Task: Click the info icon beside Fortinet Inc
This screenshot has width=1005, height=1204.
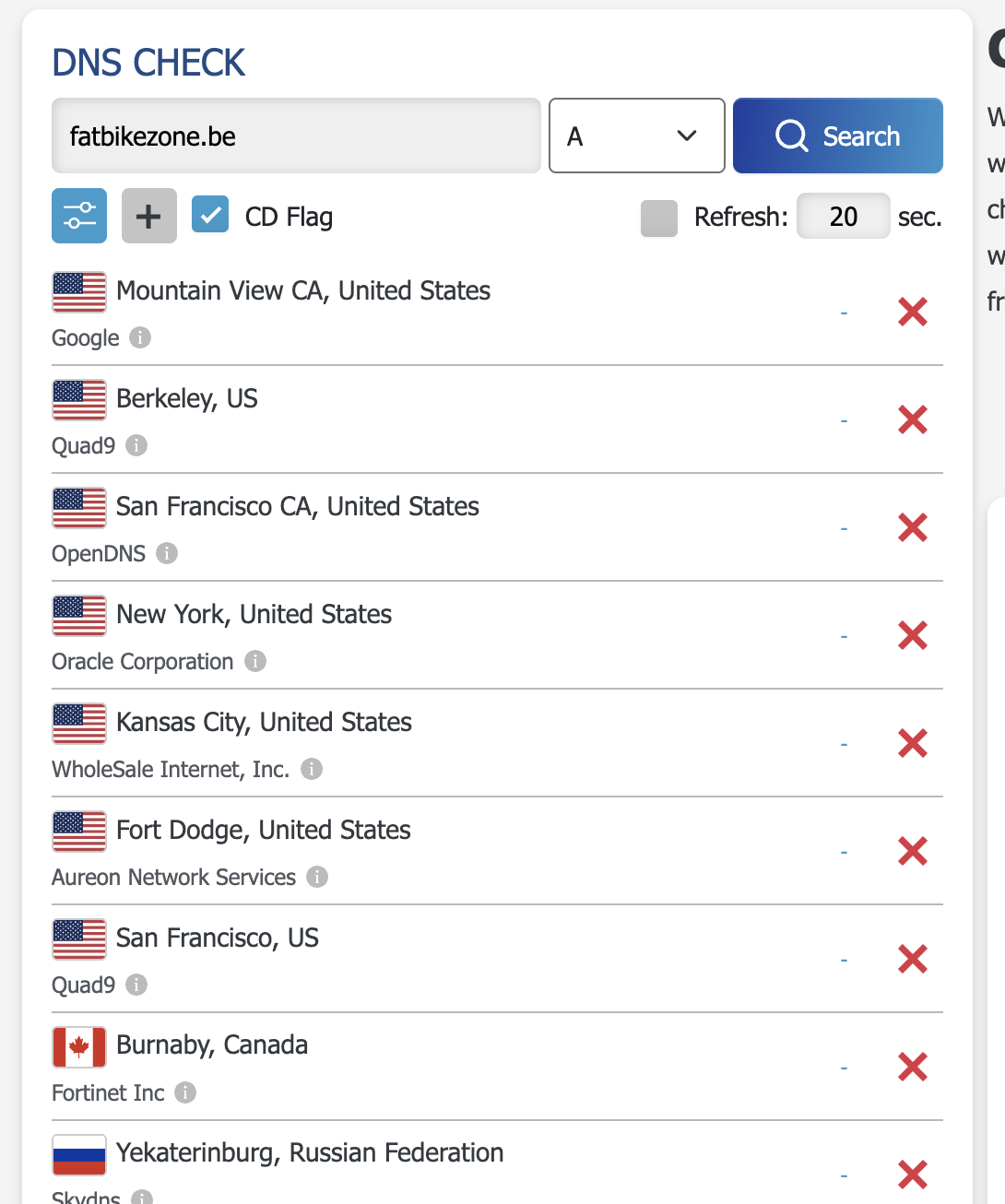Action: click(x=185, y=1092)
